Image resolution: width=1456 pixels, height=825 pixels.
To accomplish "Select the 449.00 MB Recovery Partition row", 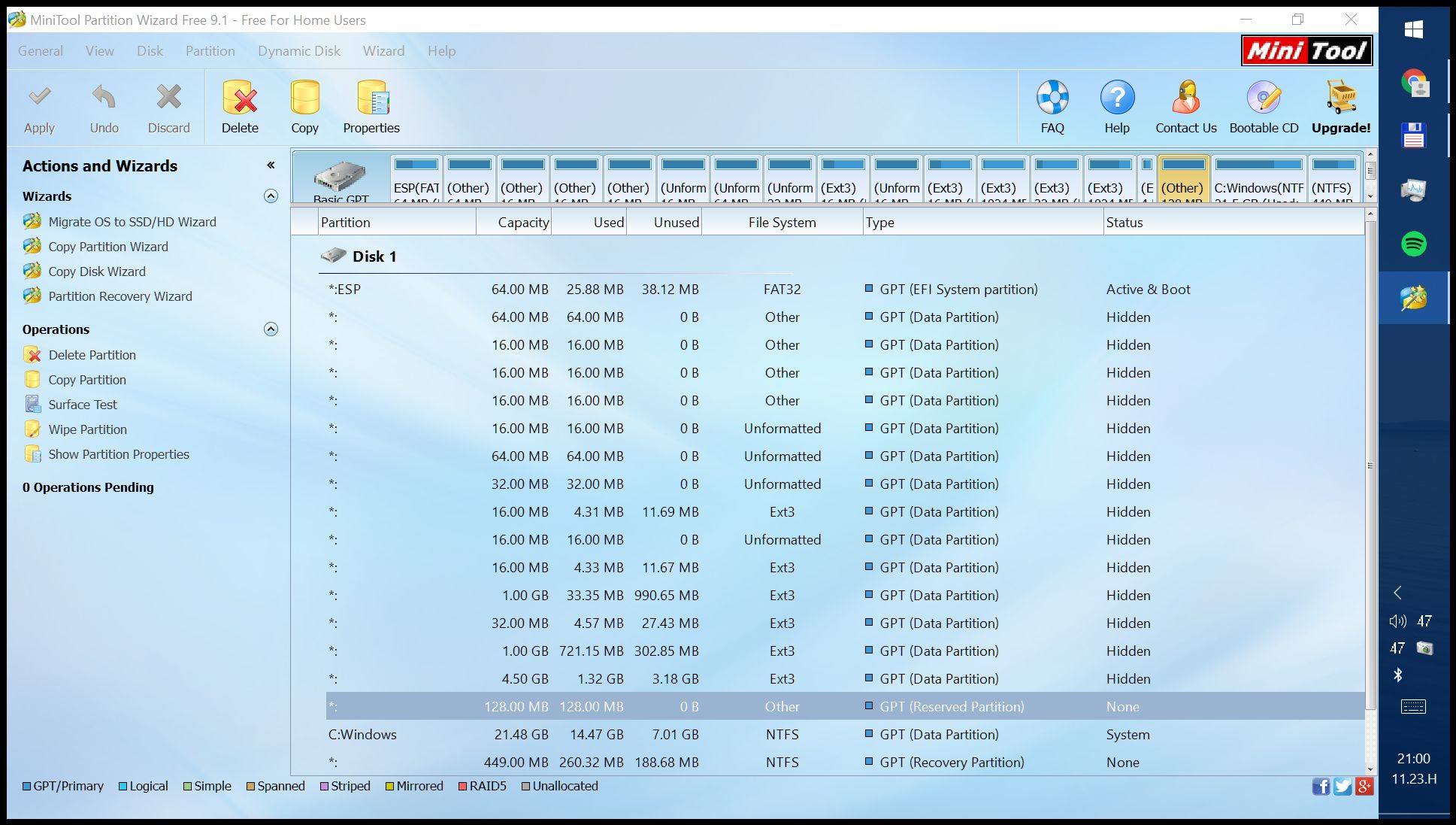I will [846, 763].
